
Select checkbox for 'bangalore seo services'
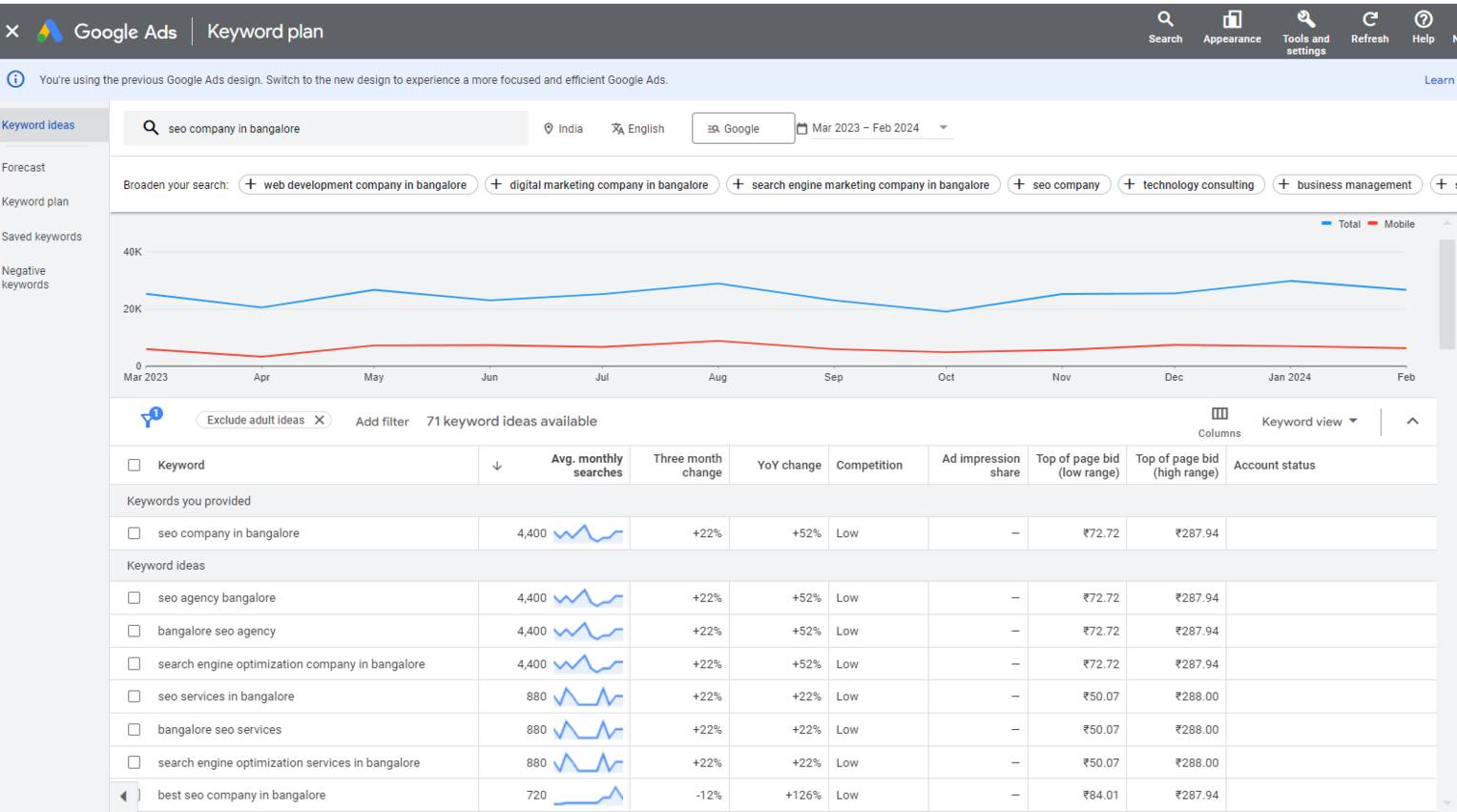point(134,730)
